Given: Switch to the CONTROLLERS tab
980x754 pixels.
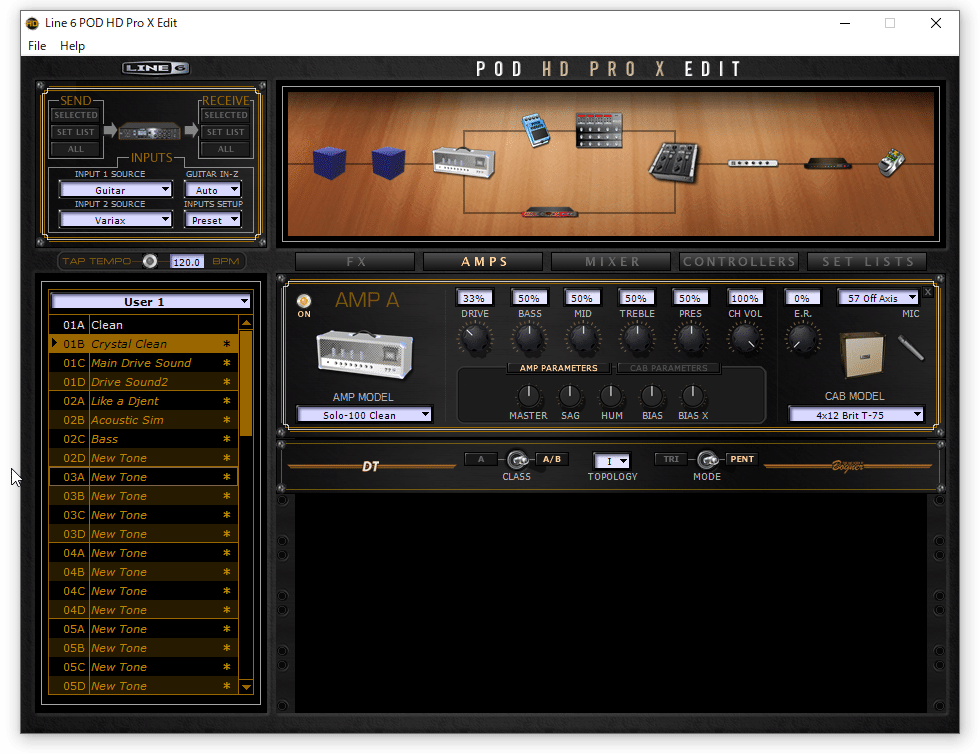Looking at the screenshot, I should [x=739, y=261].
